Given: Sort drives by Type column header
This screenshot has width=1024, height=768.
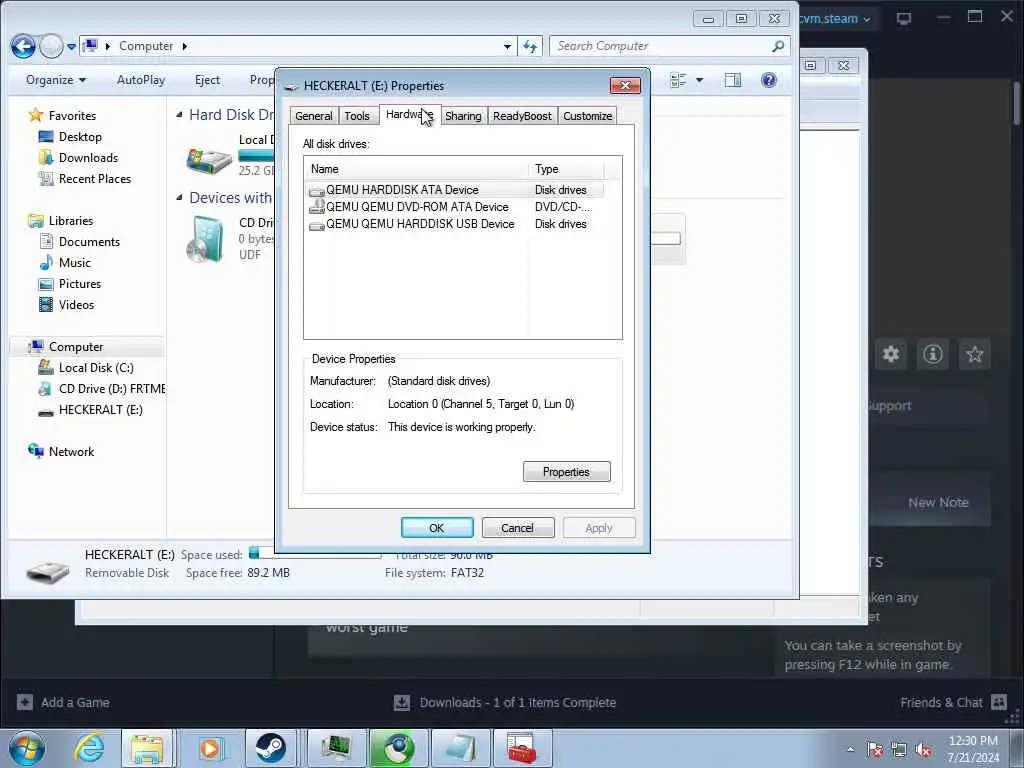Looking at the screenshot, I should 566,169.
